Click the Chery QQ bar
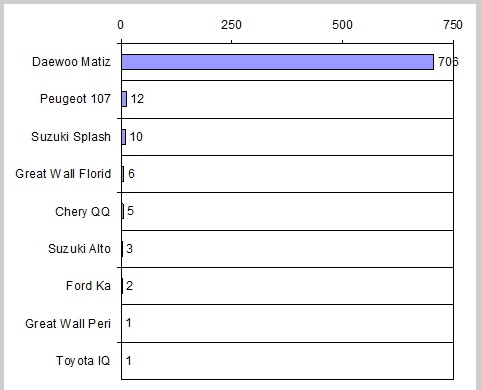 click(123, 211)
